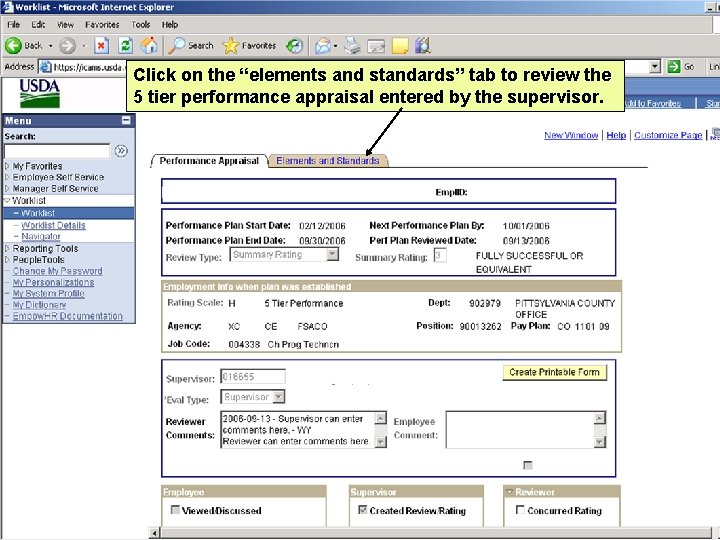Click Reviewer Comments scroll down arrow
This screenshot has width=720, height=540.
[381, 441]
